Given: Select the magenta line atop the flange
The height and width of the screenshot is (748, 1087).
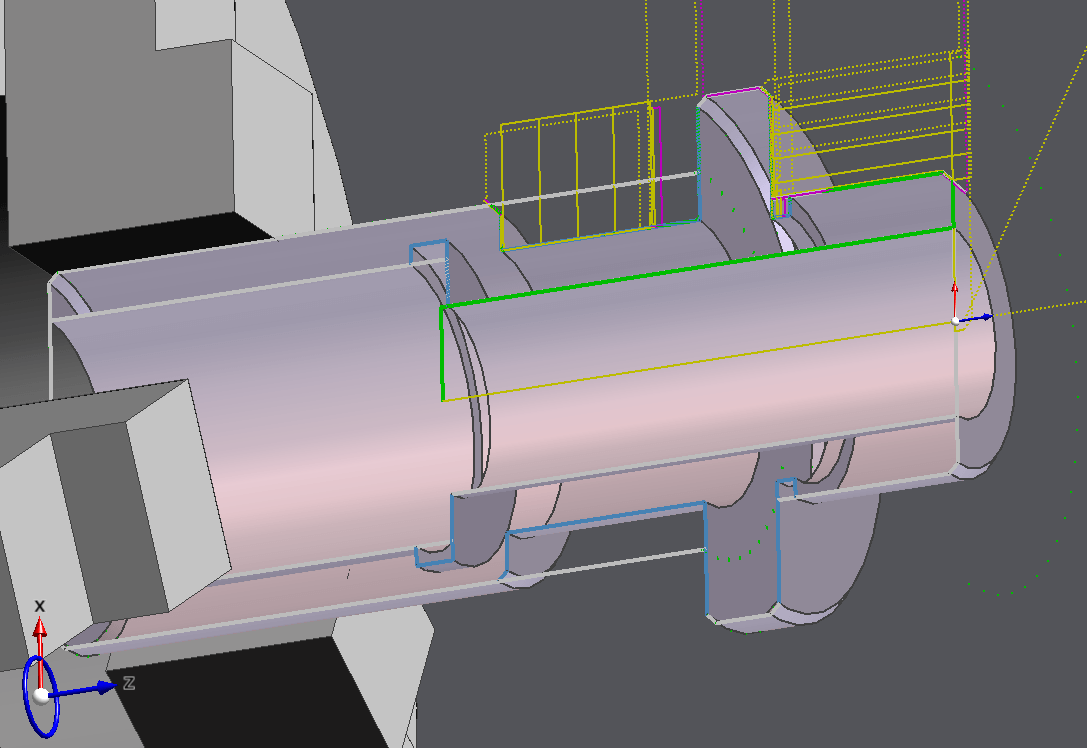Looking at the screenshot, I should 735,91.
